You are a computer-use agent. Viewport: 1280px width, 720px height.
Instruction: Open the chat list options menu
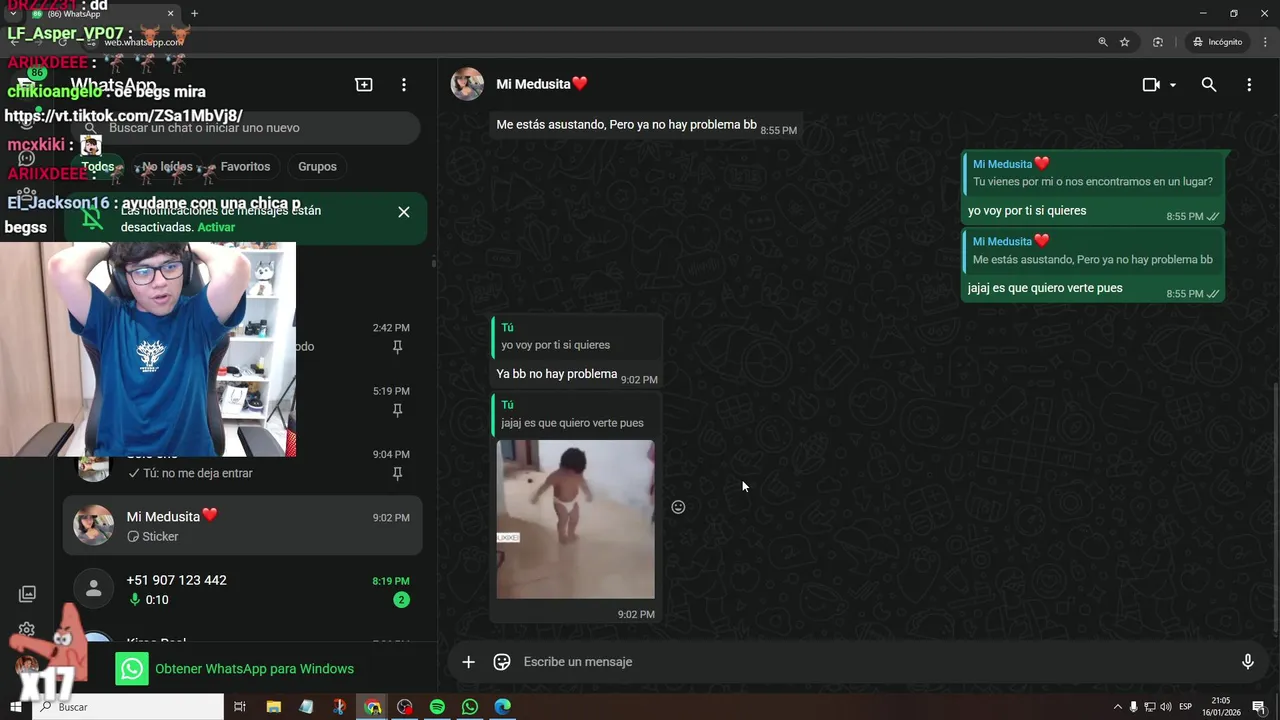[x=404, y=85]
